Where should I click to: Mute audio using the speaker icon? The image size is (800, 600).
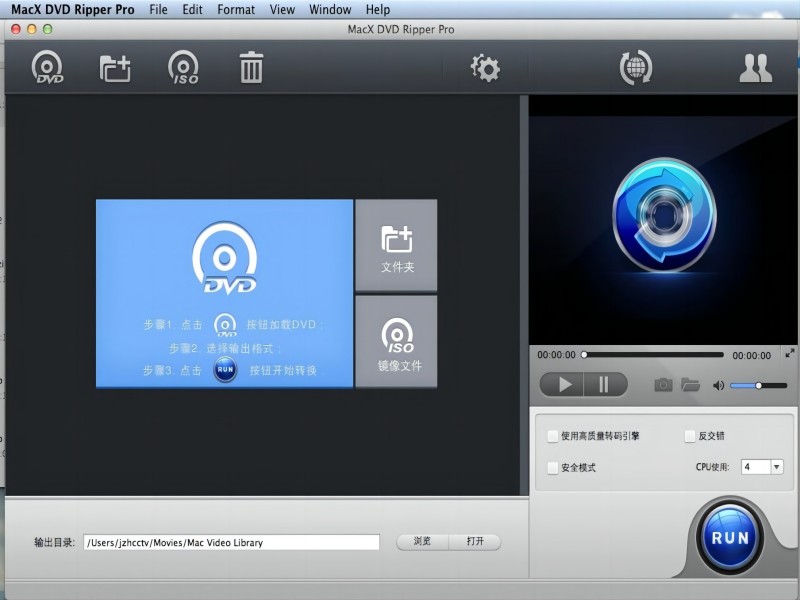point(718,385)
